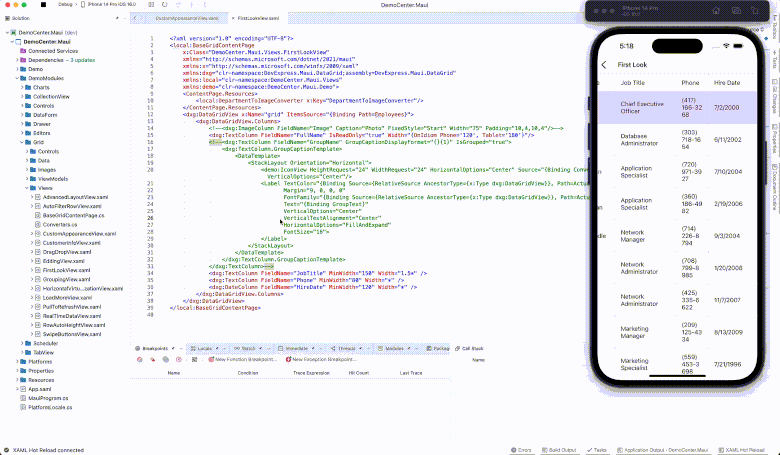Select the FirstLookView.xaml editor tab
Screen dimensions: 780x455
[x=258, y=18]
